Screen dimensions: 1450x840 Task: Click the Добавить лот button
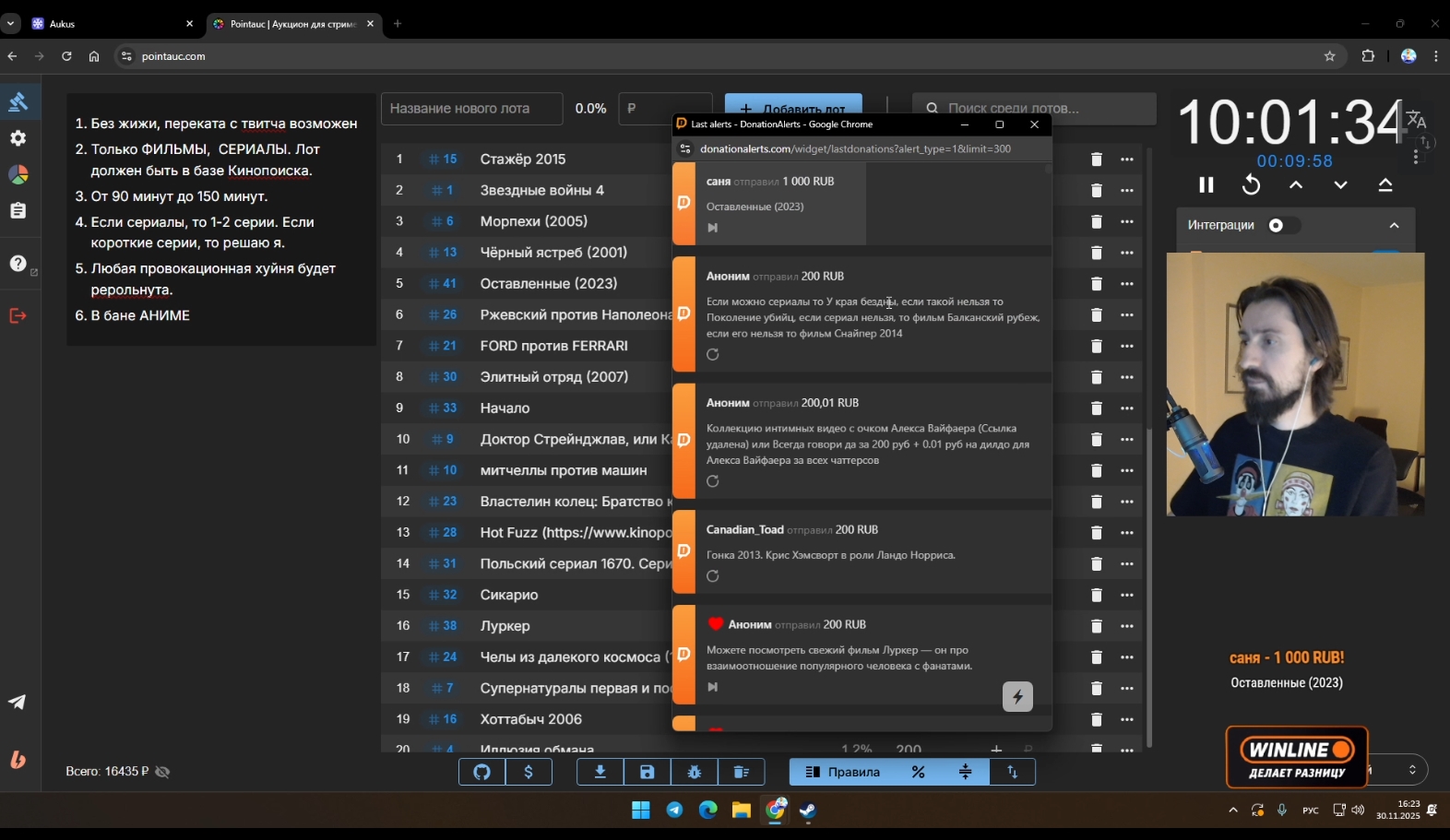pyautogui.click(x=793, y=109)
